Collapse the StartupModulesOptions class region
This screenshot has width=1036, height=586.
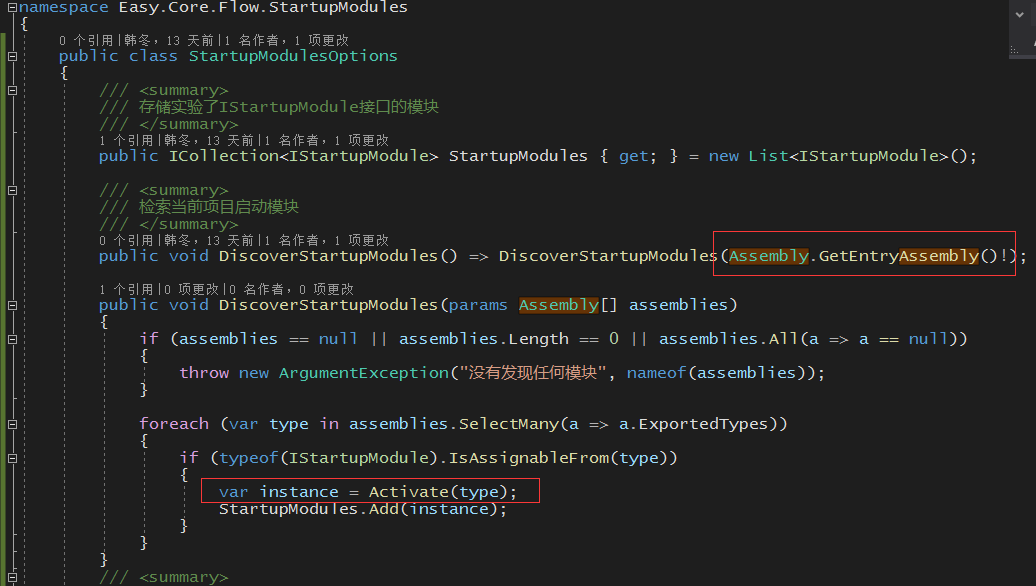coord(12,56)
